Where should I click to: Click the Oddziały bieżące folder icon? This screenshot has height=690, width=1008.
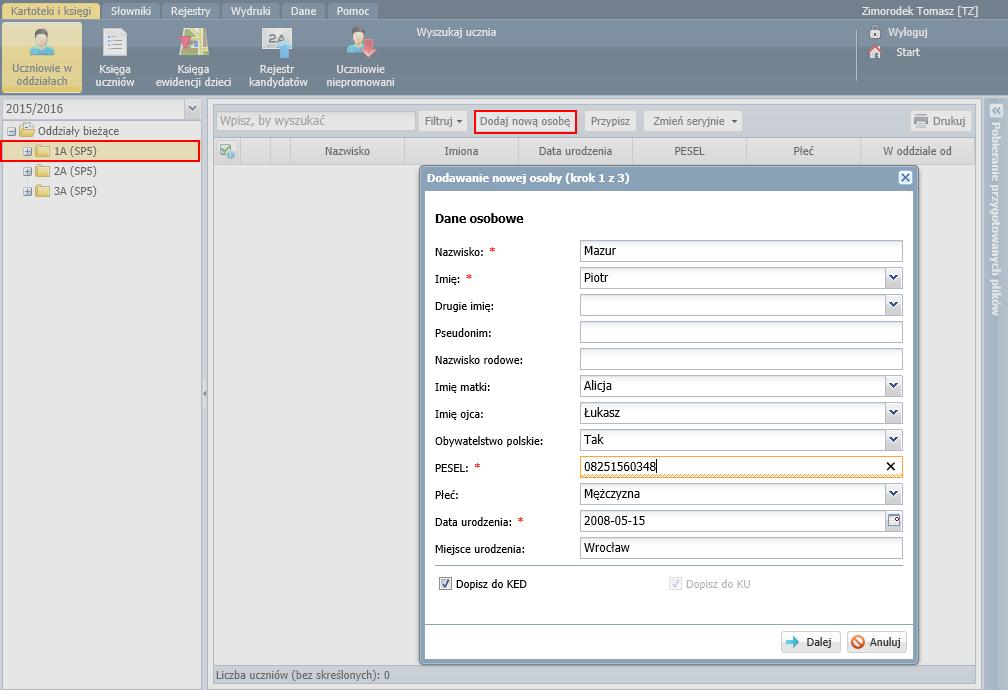click(27, 131)
